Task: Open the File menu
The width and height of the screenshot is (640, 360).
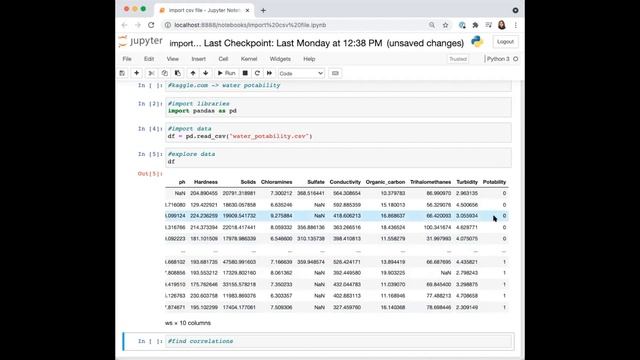Action: 127,59
